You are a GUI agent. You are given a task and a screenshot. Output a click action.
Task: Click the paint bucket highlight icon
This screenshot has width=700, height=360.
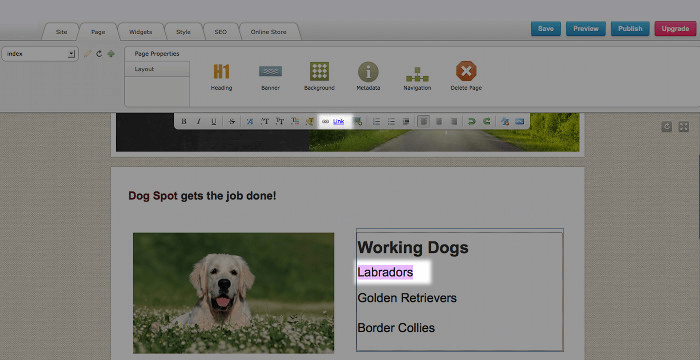pos(310,121)
